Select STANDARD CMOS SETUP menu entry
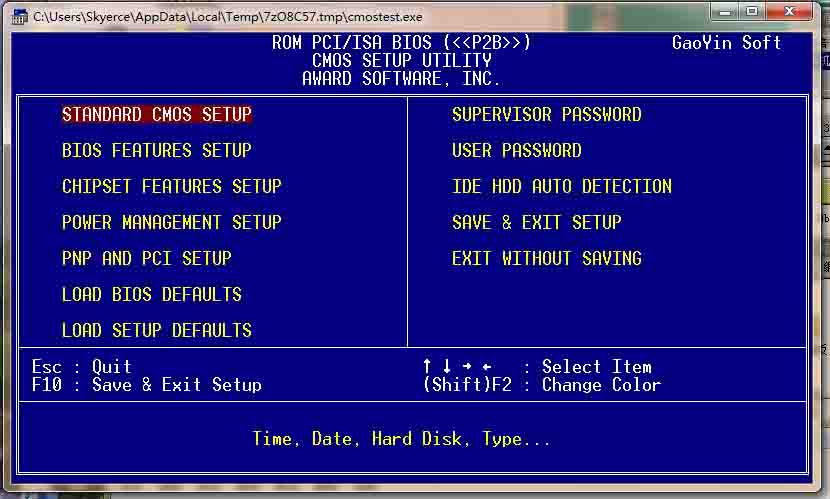This screenshot has height=499, width=830. (157, 114)
